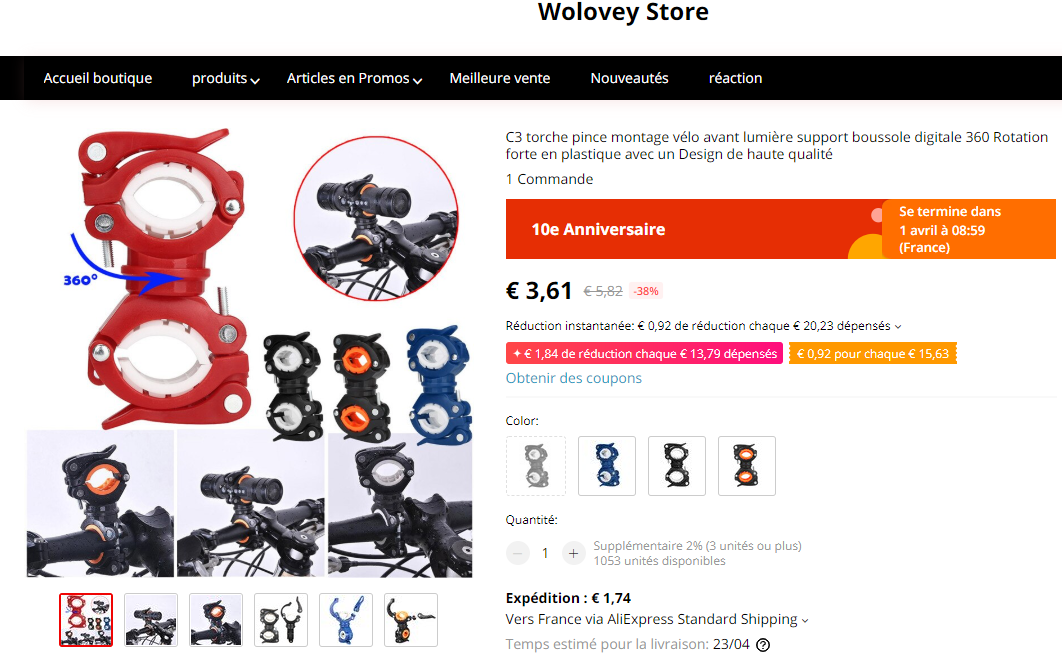The width and height of the screenshot is (1062, 665).
Task: Pick the black and white color variant
Action: [x=677, y=466]
